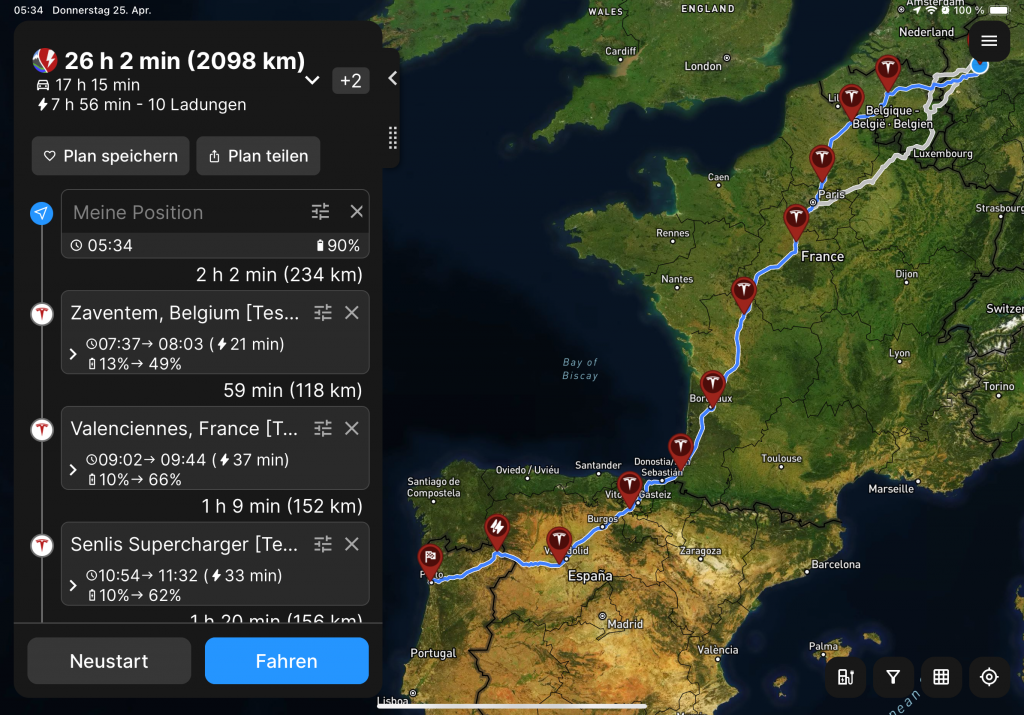Click the Senlis Supercharger stop name

pos(184,544)
